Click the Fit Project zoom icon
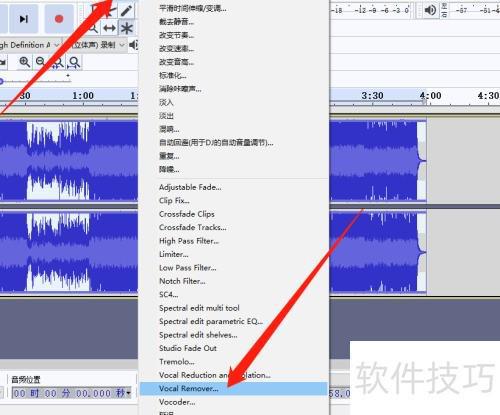Viewport: 500px width, 415px height. click(x=74, y=62)
